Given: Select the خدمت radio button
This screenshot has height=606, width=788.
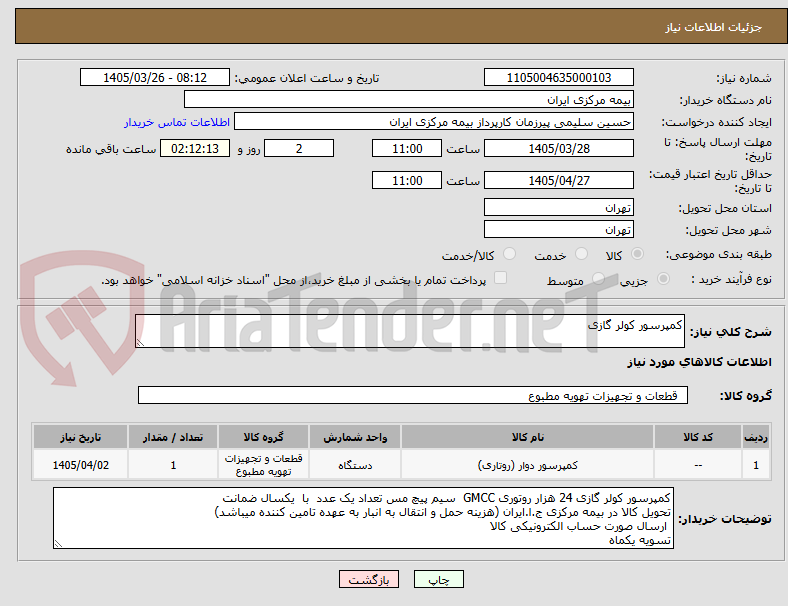Looking at the screenshot, I should point(581,254).
